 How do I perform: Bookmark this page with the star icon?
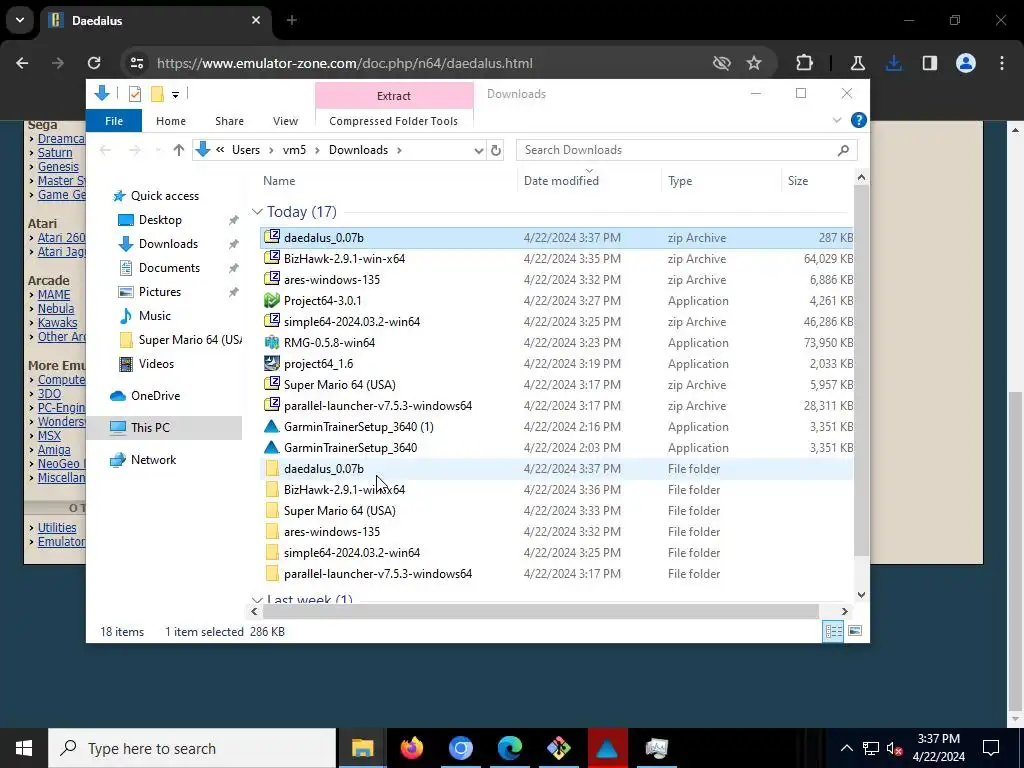[754, 63]
